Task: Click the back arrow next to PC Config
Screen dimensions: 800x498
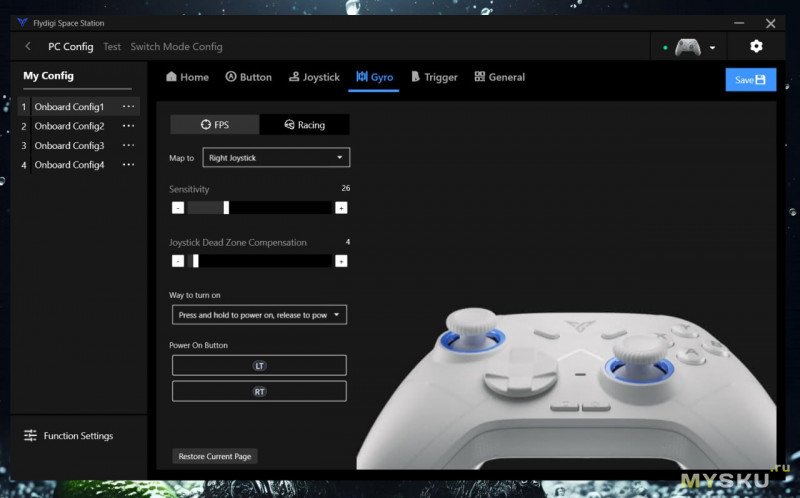Action: (x=28, y=47)
